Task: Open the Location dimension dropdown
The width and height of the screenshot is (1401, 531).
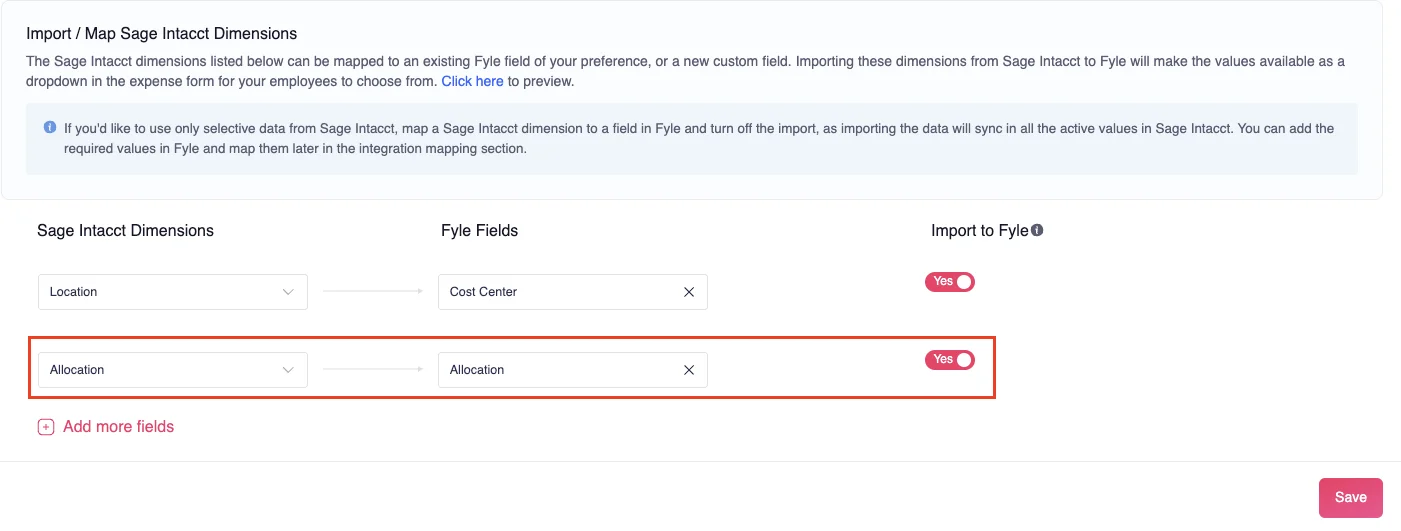Action: pos(173,292)
